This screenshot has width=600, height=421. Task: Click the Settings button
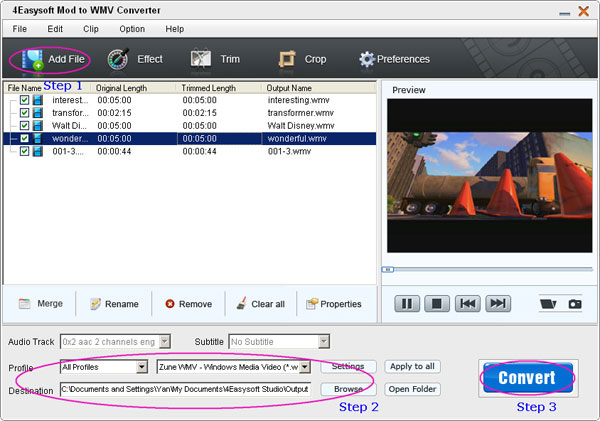point(348,367)
